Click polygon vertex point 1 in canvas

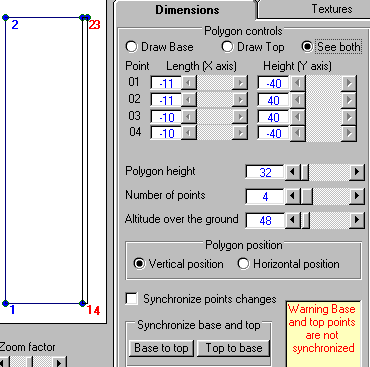(x=5, y=303)
